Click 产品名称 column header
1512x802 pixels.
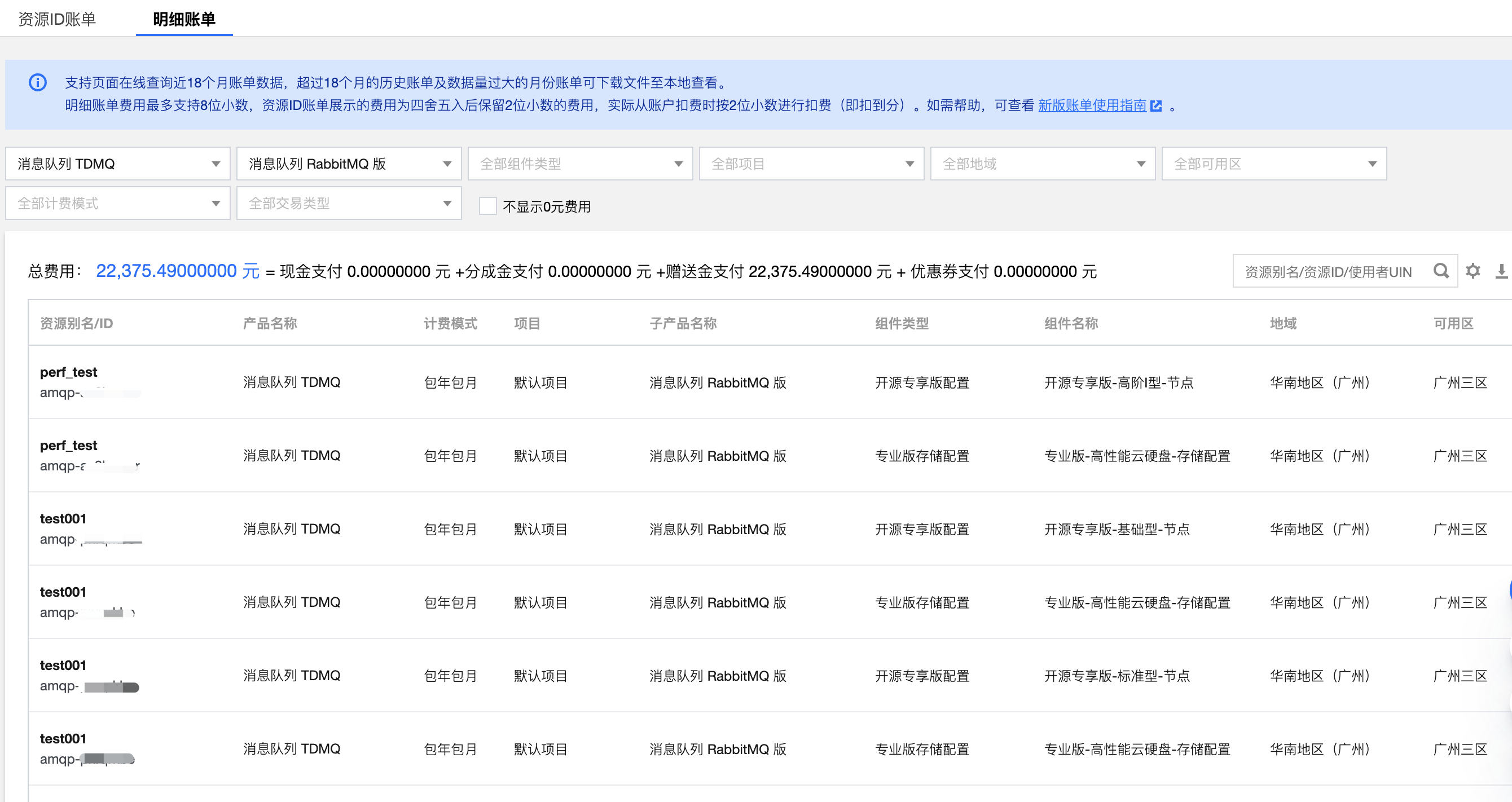click(270, 323)
